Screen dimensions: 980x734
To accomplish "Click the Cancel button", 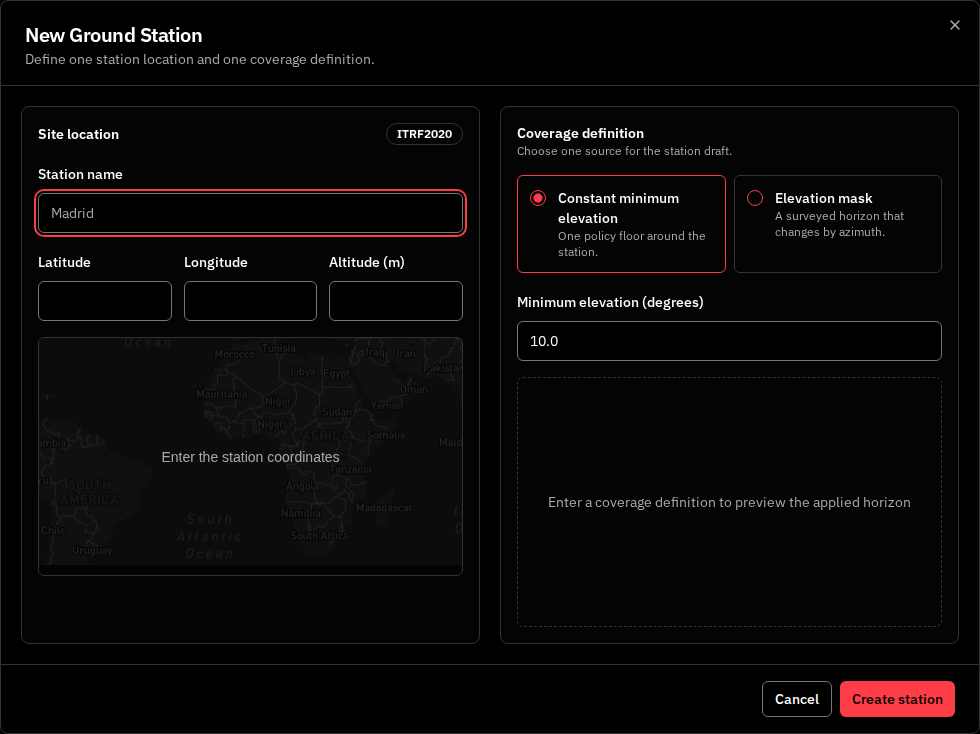I will (796, 699).
